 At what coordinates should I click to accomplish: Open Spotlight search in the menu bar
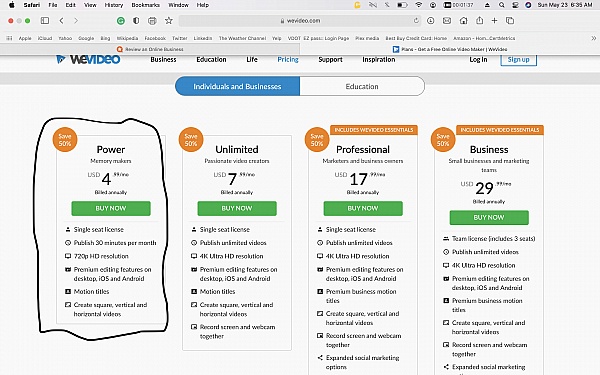(502, 5)
